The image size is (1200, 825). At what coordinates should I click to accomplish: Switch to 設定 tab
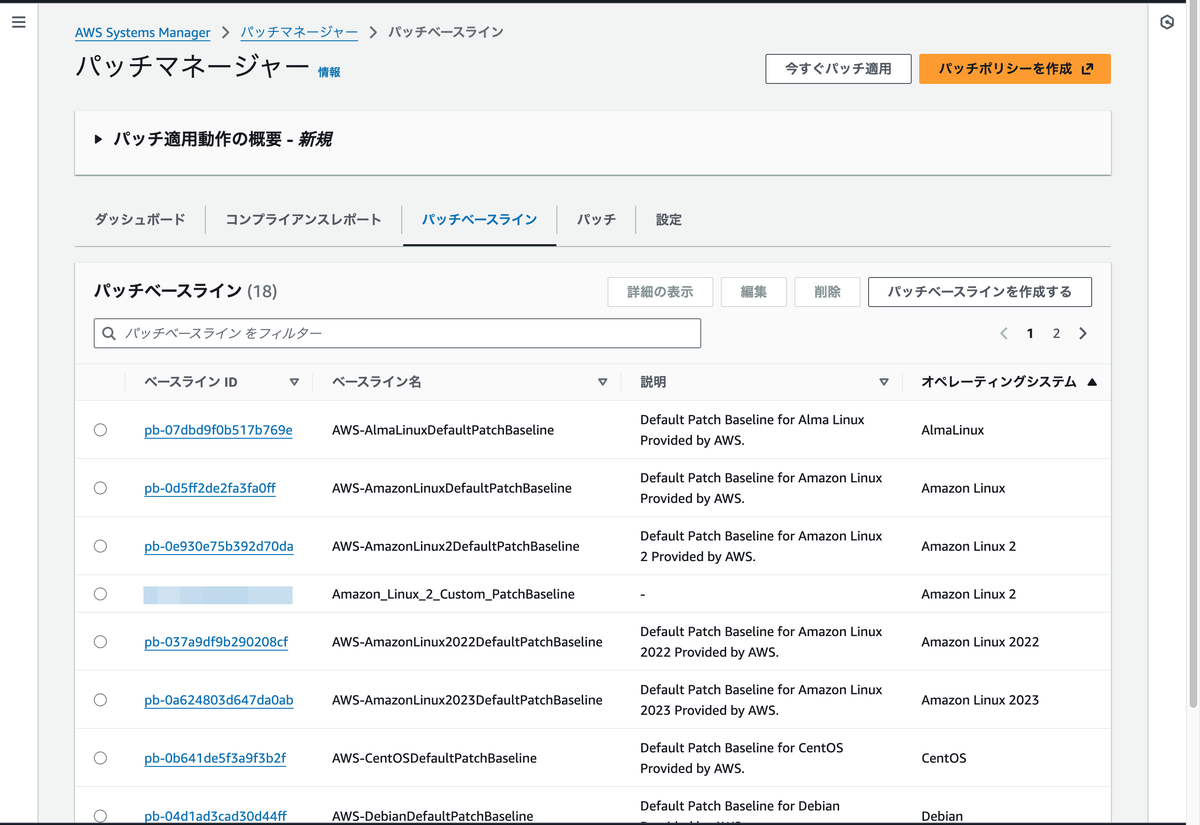coord(669,220)
